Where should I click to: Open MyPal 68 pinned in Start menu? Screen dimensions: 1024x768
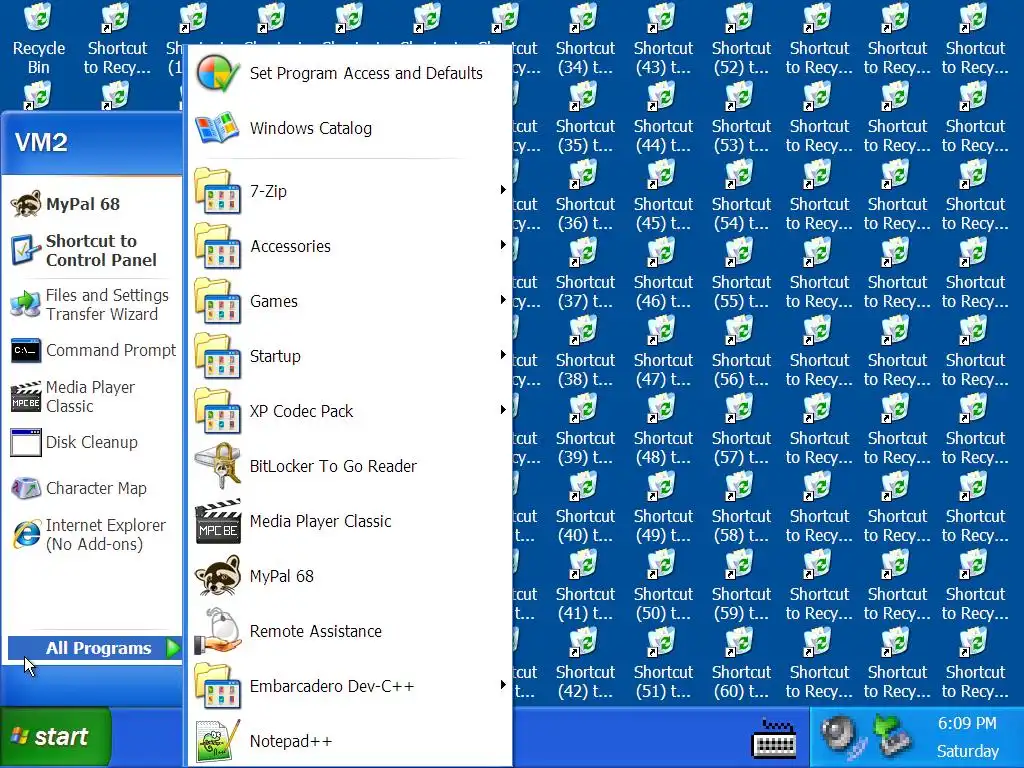93,204
